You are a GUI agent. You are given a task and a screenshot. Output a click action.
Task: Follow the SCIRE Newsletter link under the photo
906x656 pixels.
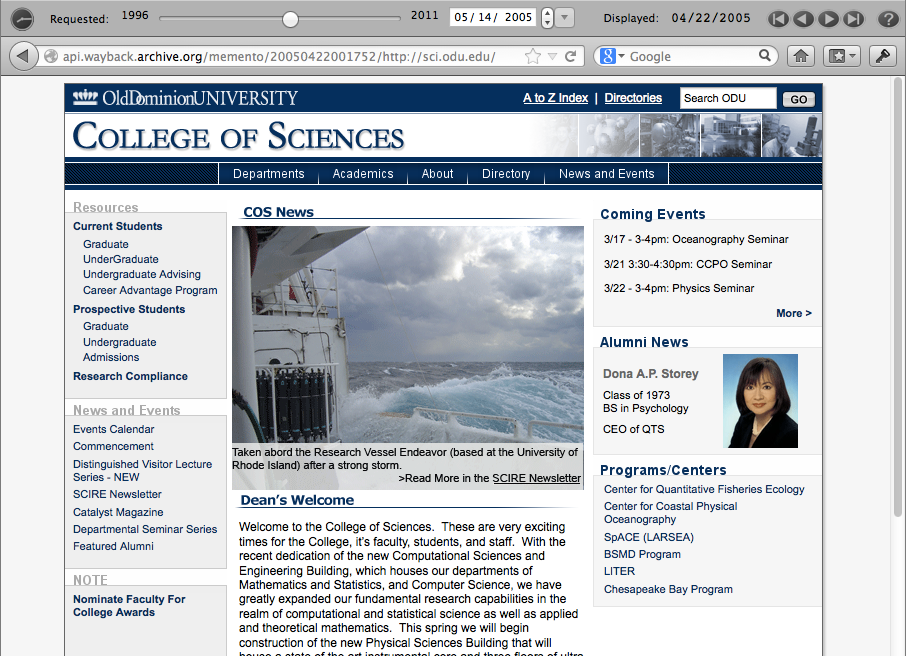click(x=536, y=479)
